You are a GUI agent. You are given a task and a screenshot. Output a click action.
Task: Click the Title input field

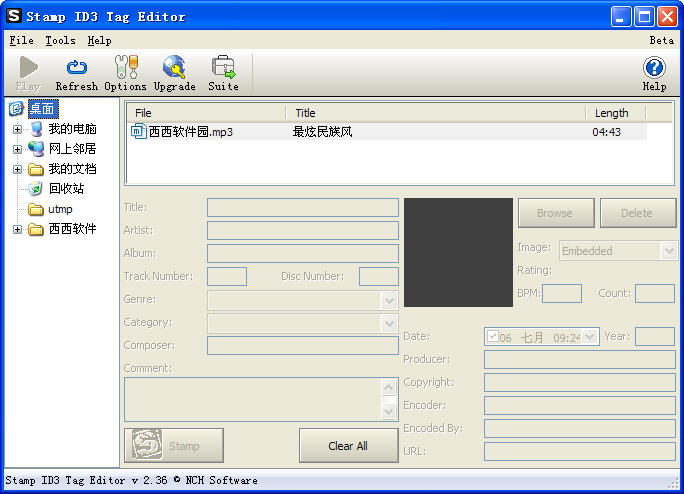(x=303, y=207)
